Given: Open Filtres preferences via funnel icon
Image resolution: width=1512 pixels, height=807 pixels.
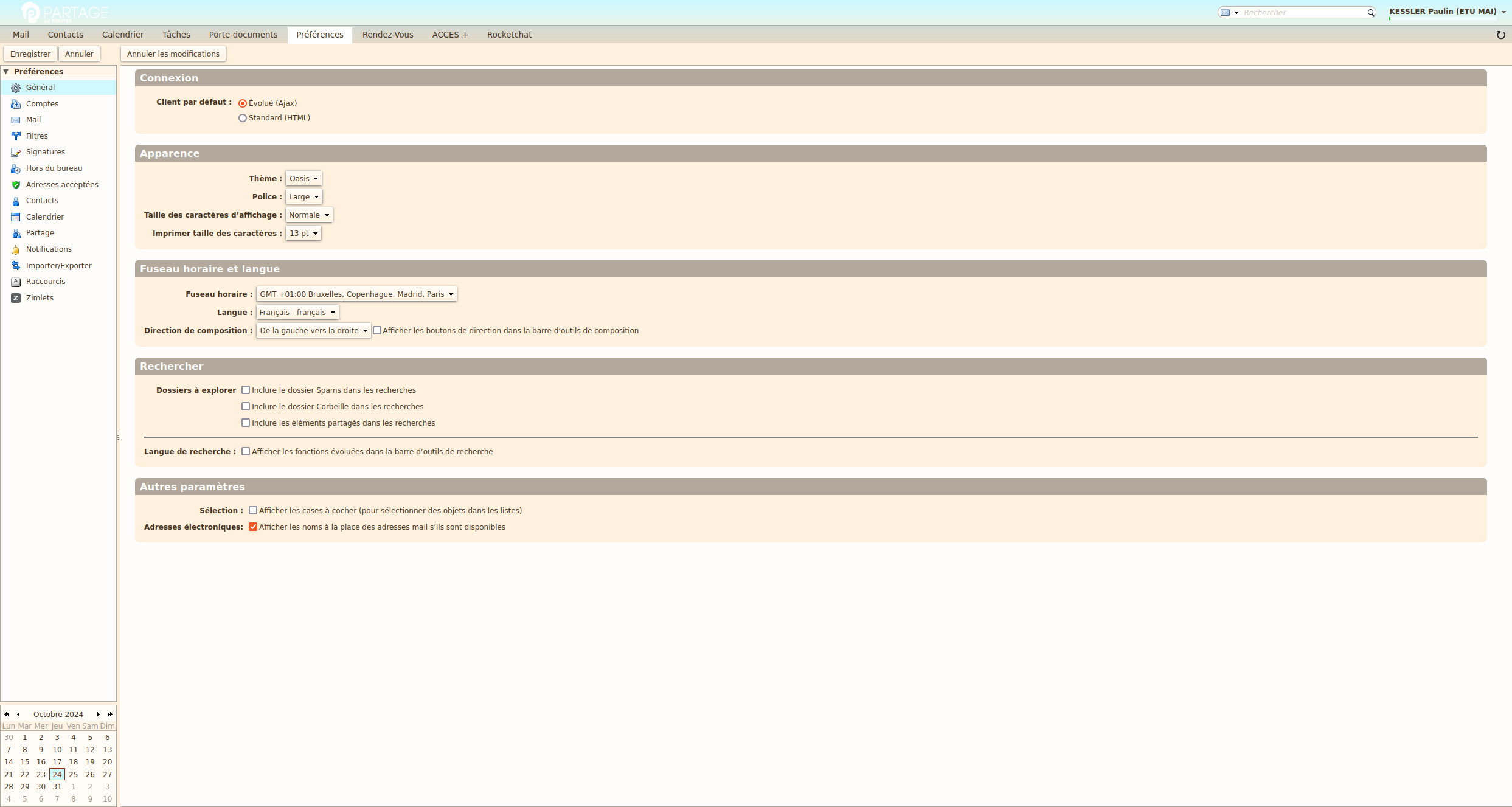Looking at the screenshot, I should coord(16,136).
